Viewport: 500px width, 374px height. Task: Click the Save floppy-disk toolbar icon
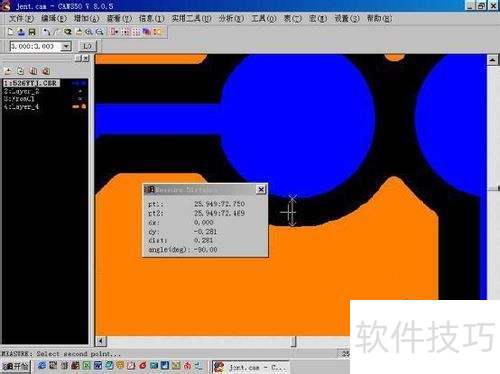(x=32, y=32)
